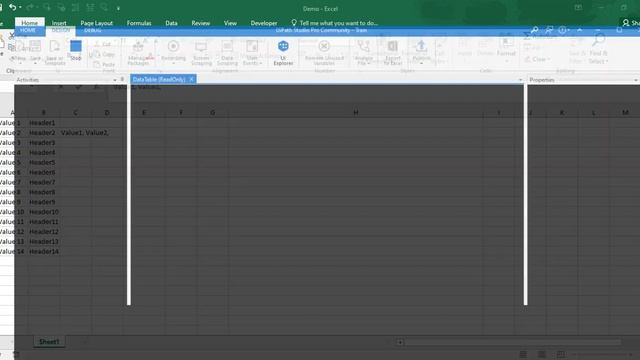Image resolution: width=640 pixels, height=360 pixels.
Task: Open the Developer tab
Action: pyautogui.click(x=264, y=23)
